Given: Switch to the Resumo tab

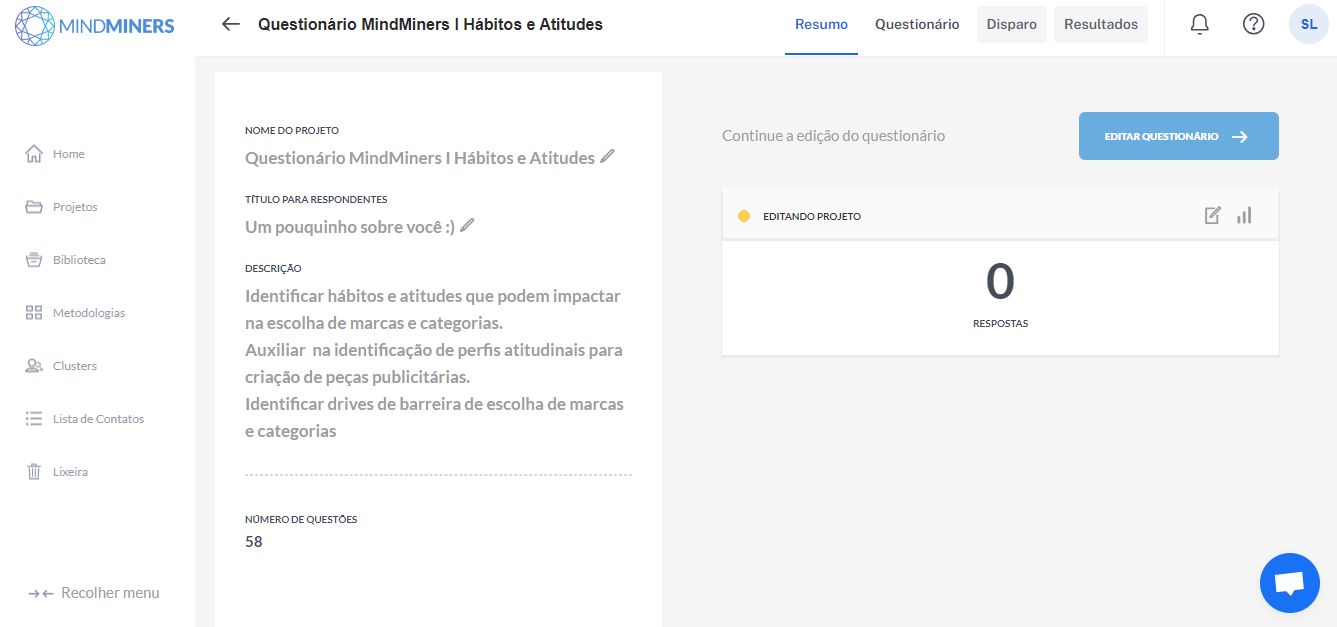Looking at the screenshot, I should 821,25.
